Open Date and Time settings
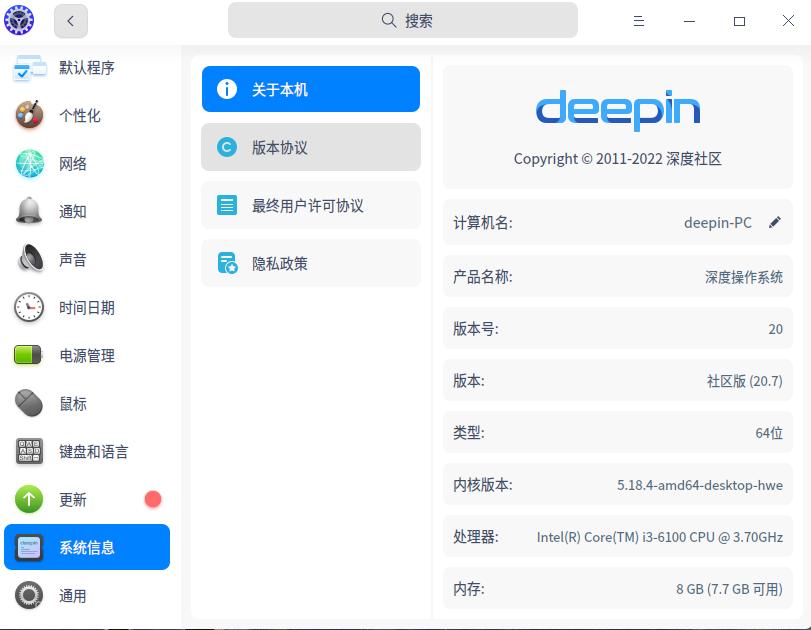This screenshot has width=811, height=630. 88,307
